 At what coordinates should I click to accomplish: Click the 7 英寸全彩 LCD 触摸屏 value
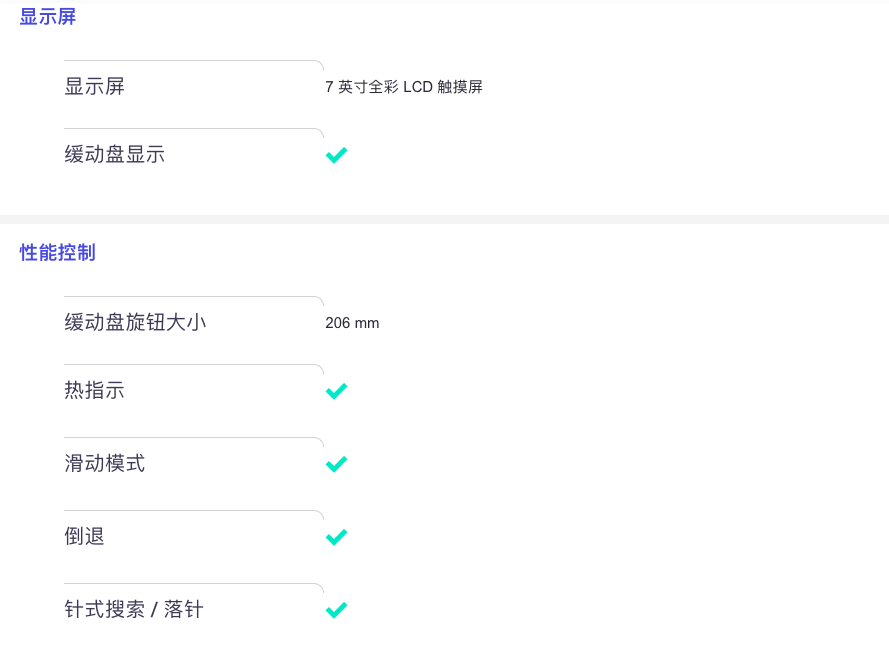click(404, 87)
